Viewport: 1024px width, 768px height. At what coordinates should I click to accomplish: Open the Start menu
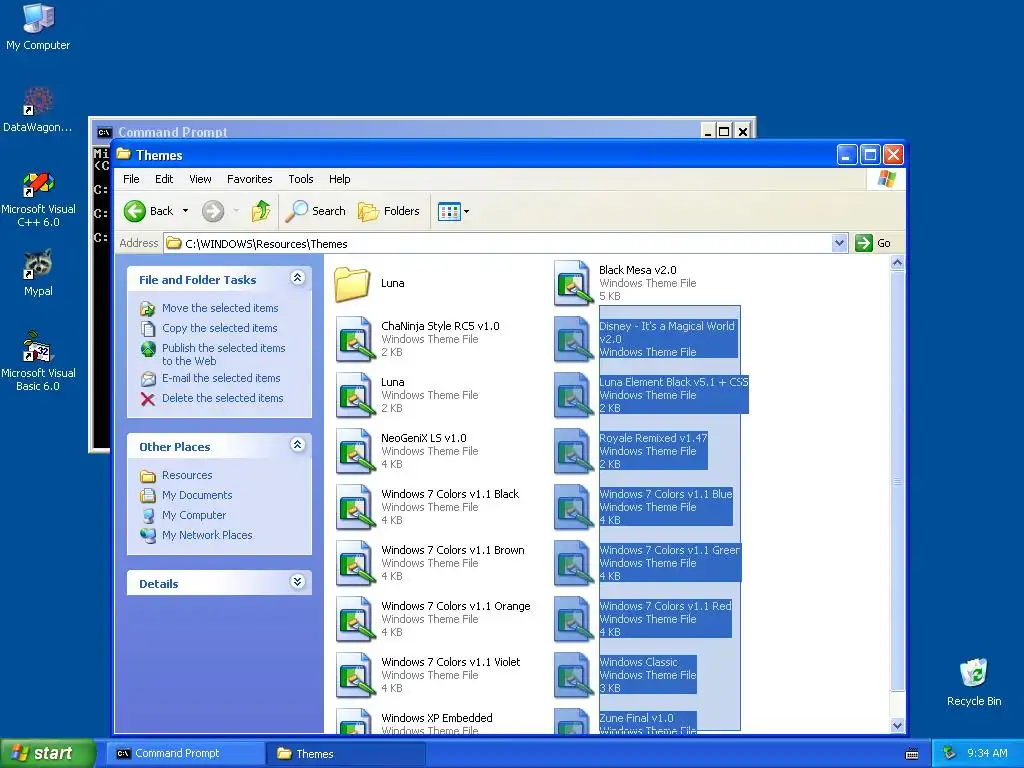point(46,754)
